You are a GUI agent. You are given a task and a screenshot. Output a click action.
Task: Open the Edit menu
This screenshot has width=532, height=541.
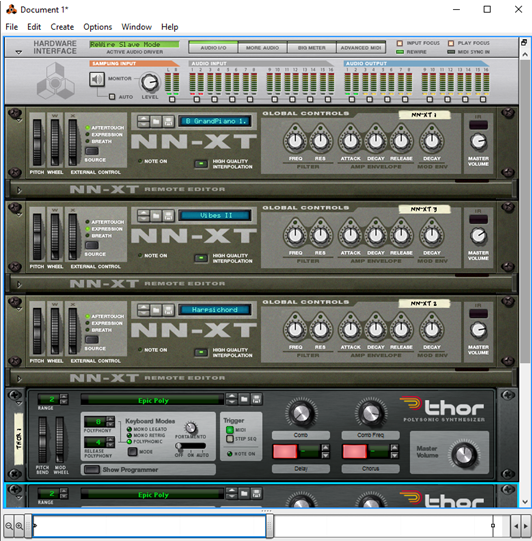(34, 27)
